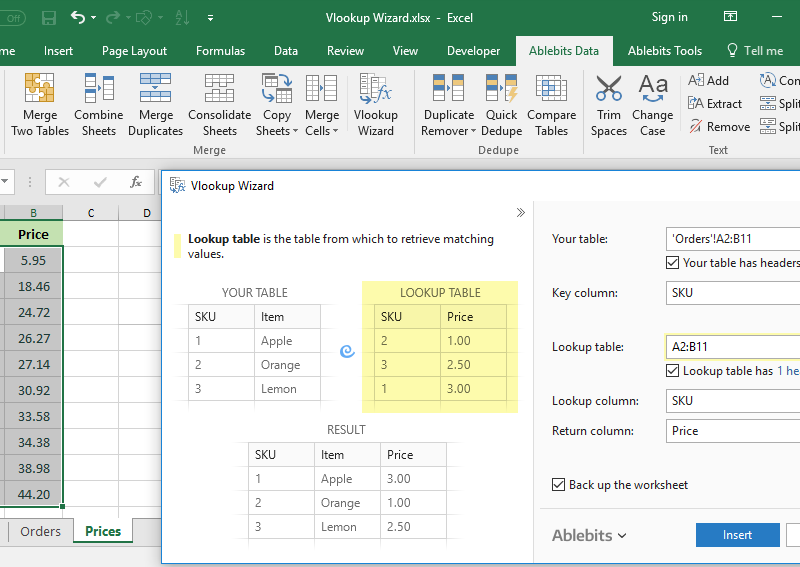Select column C header
The width and height of the screenshot is (800, 567).
(x=91, y=213)
